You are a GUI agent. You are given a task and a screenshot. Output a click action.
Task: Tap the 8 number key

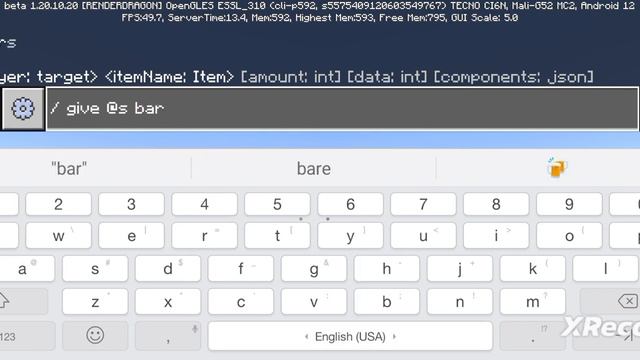point(496,204)
